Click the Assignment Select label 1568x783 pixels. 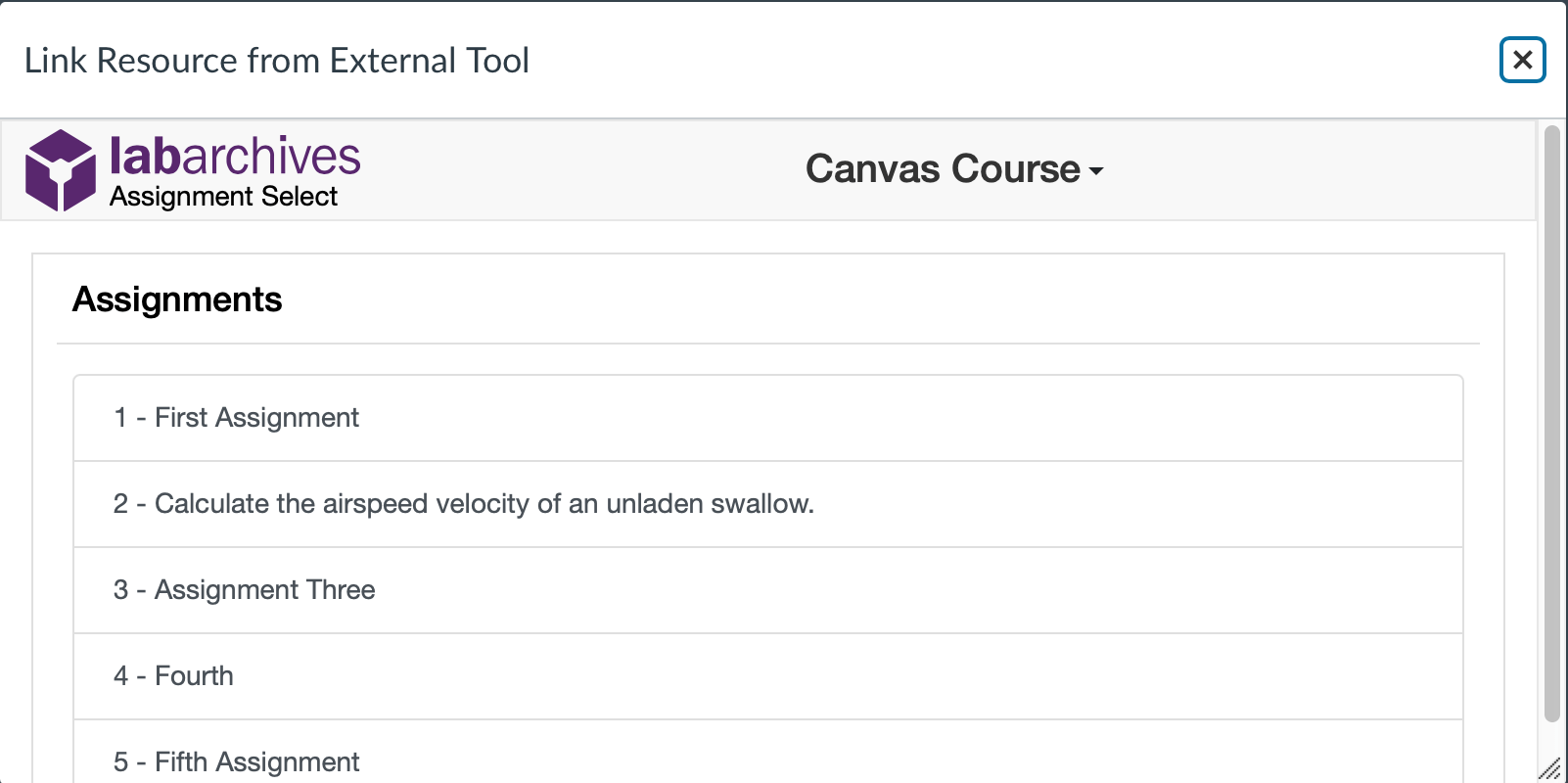tap(222, 197)
